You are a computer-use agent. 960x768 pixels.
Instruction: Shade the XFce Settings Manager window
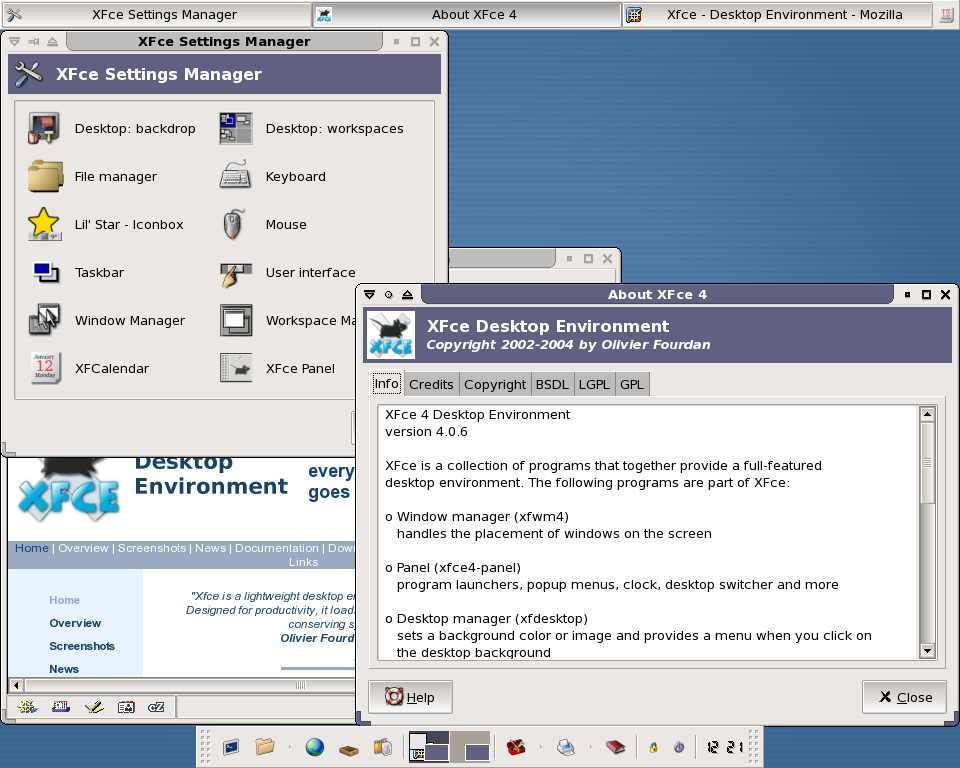(x=53, y=42)
